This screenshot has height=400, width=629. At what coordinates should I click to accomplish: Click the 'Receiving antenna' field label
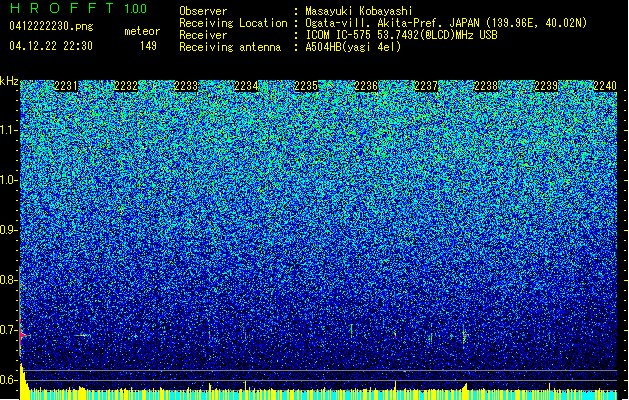pos(230,47)
